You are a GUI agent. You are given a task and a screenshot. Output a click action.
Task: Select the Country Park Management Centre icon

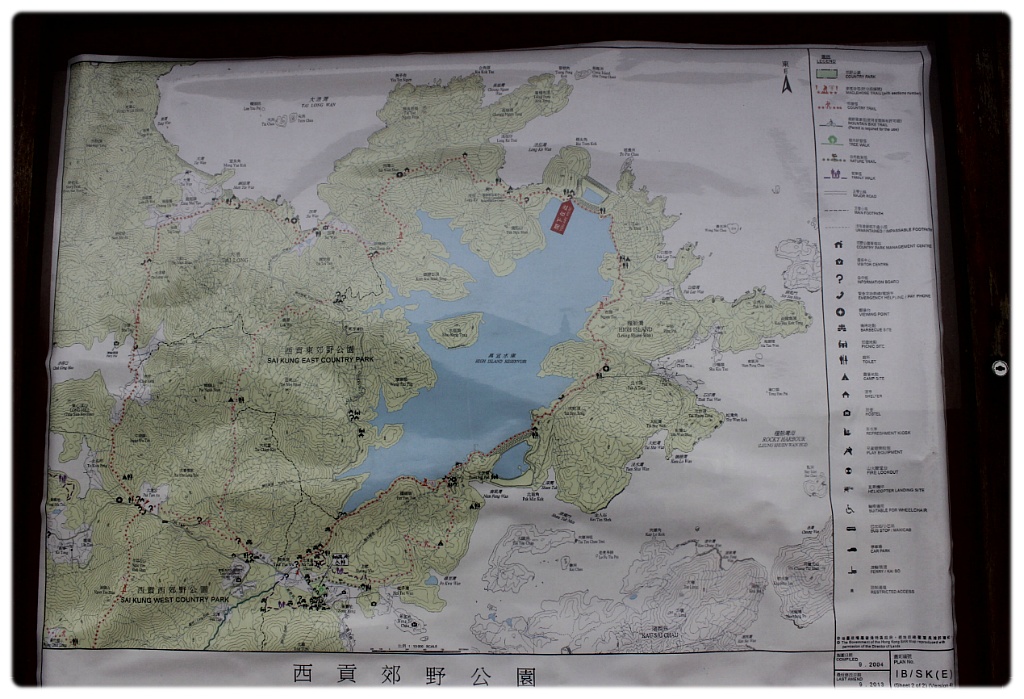839,245
